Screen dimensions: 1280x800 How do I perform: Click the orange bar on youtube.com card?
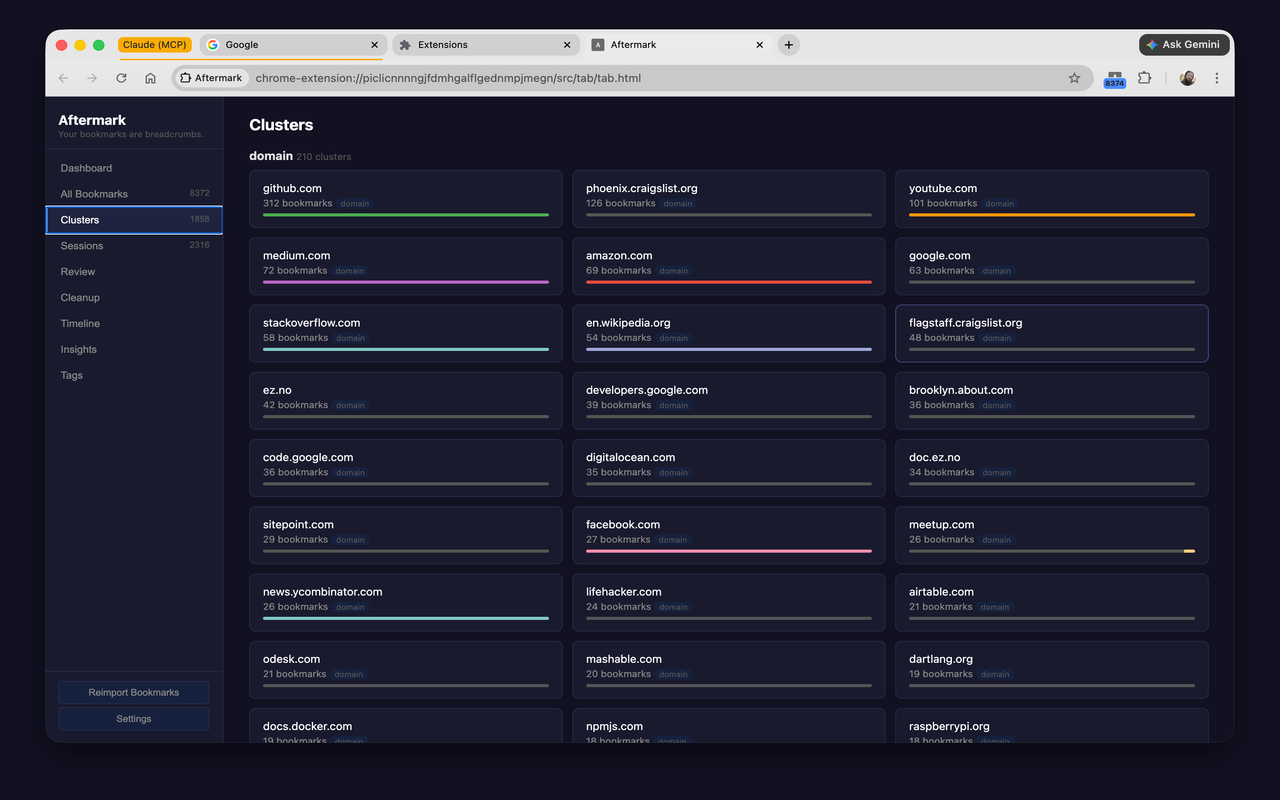click(x=1052, y=215)
